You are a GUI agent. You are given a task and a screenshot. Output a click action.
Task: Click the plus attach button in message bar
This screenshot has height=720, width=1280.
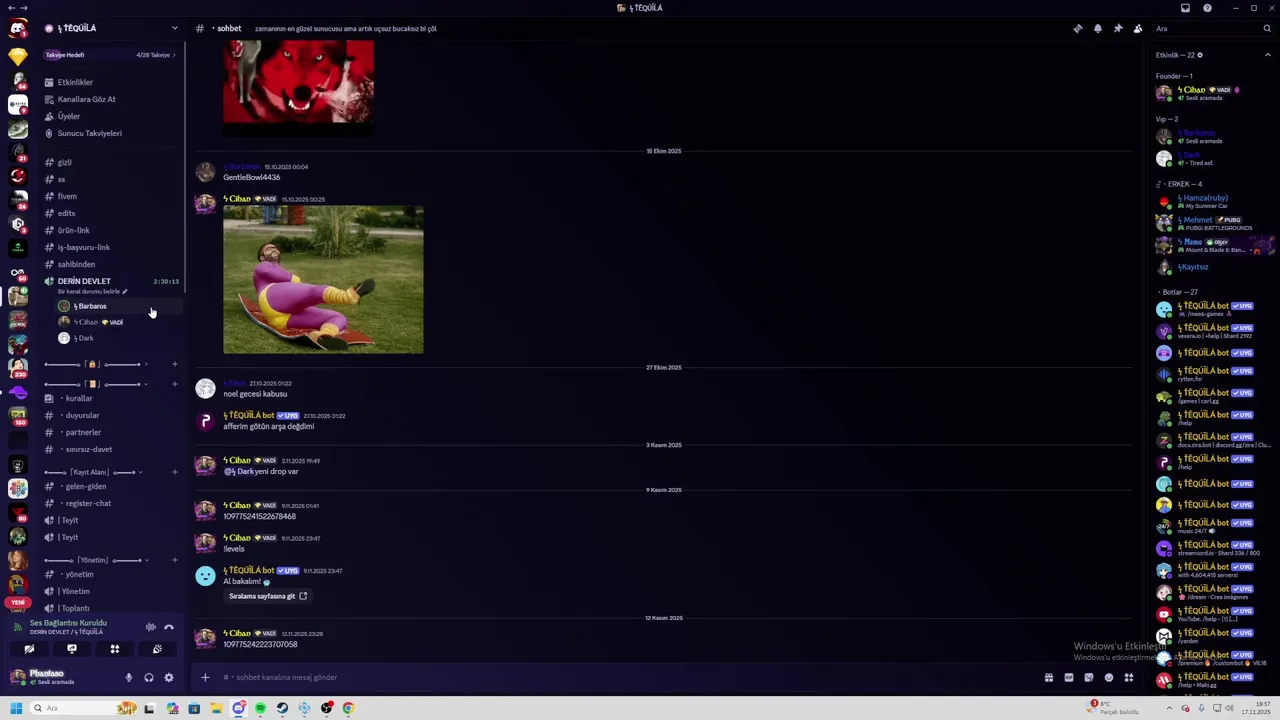click(x=205, y=677)
